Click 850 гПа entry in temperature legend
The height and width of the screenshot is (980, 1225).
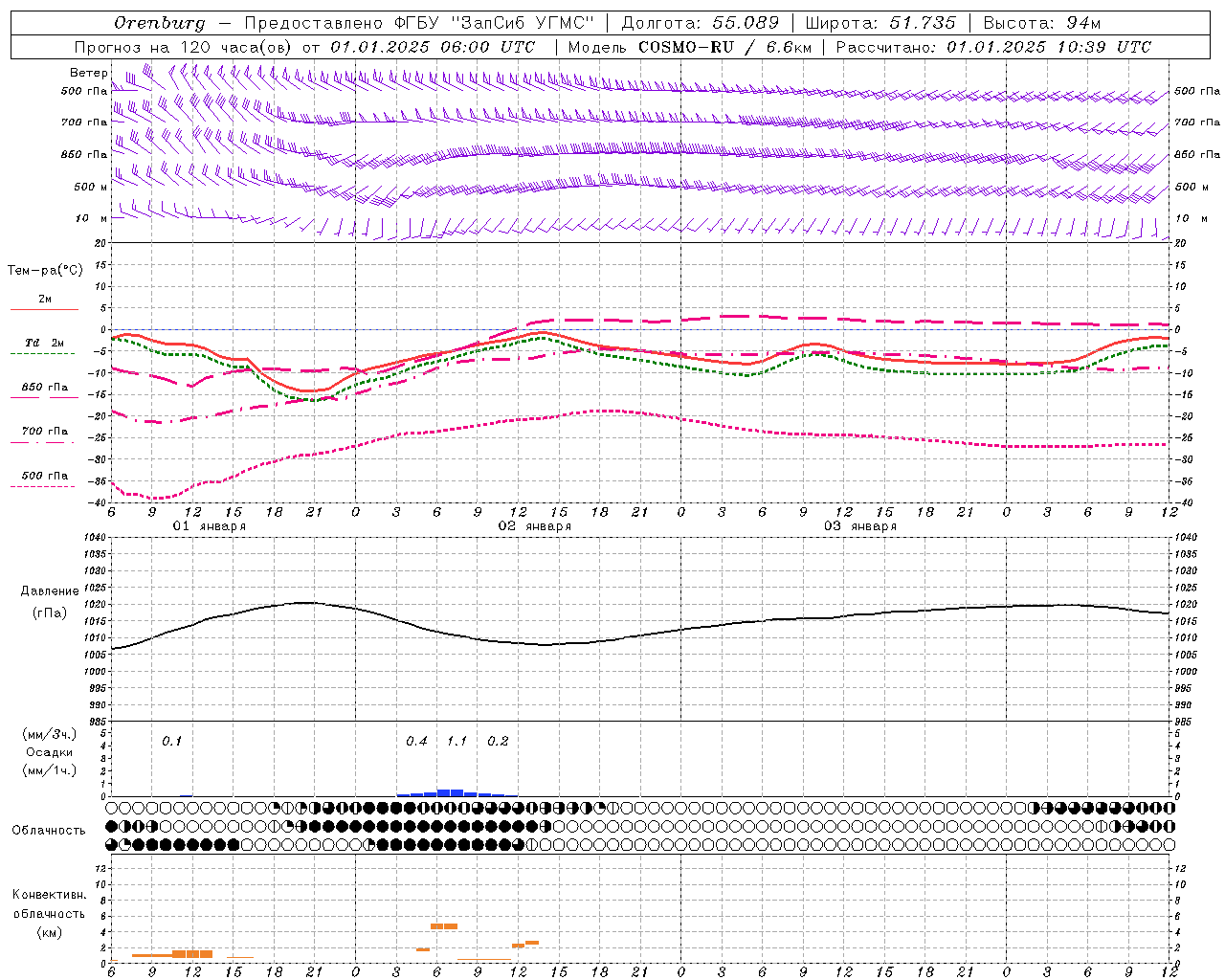tap(45, 388)
